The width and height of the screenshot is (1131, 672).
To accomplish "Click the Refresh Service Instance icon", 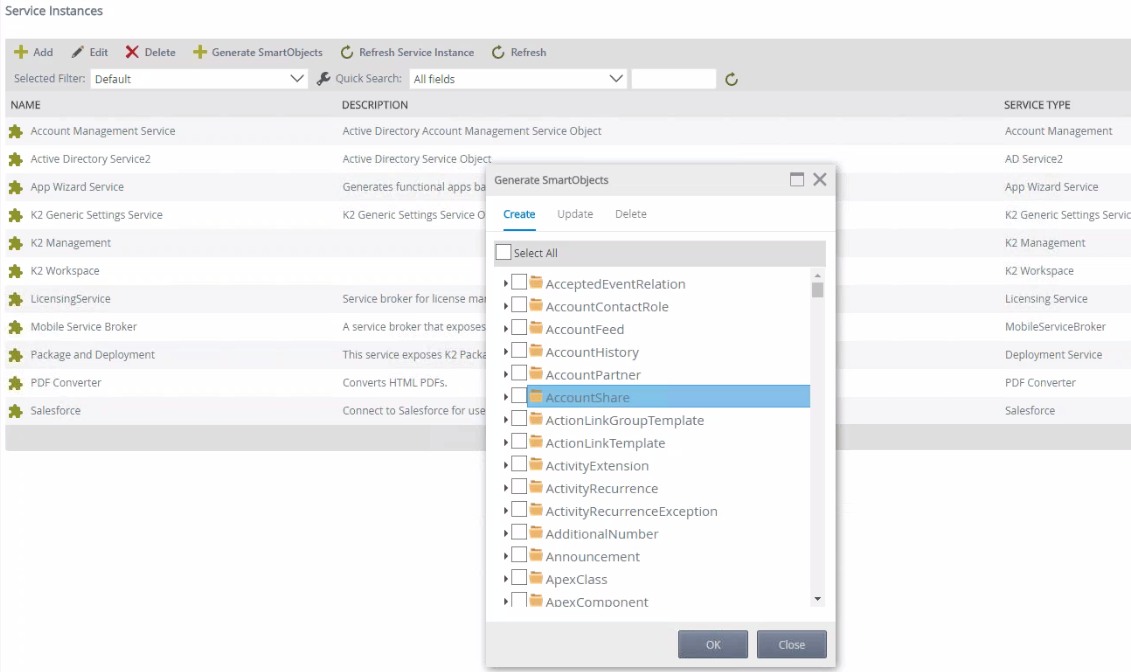I will click(x=347, y=52).
